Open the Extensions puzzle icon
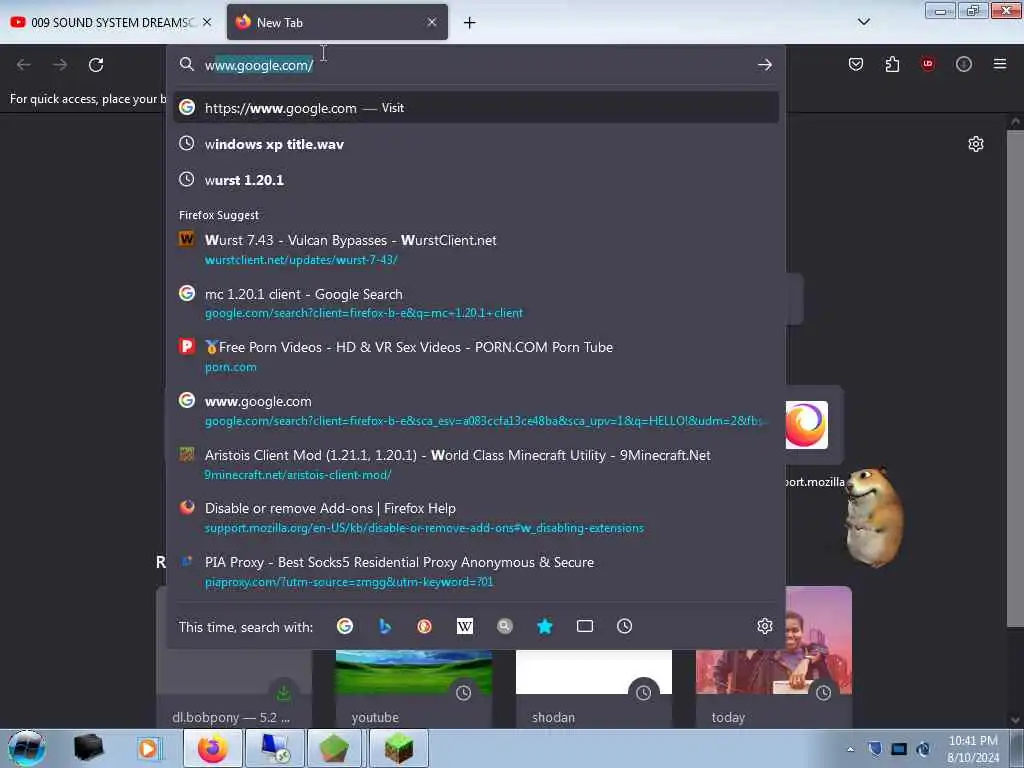 [x=892, y=64]
